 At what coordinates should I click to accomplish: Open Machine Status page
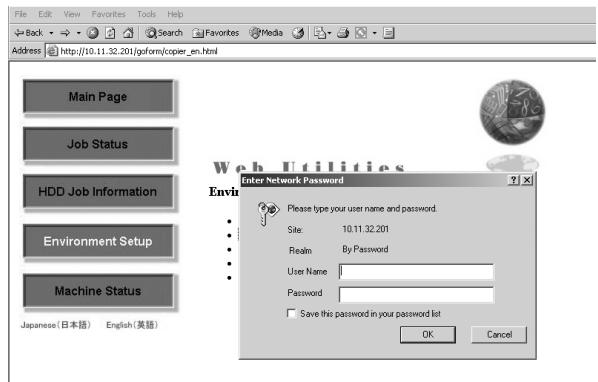tap(98, 291)
